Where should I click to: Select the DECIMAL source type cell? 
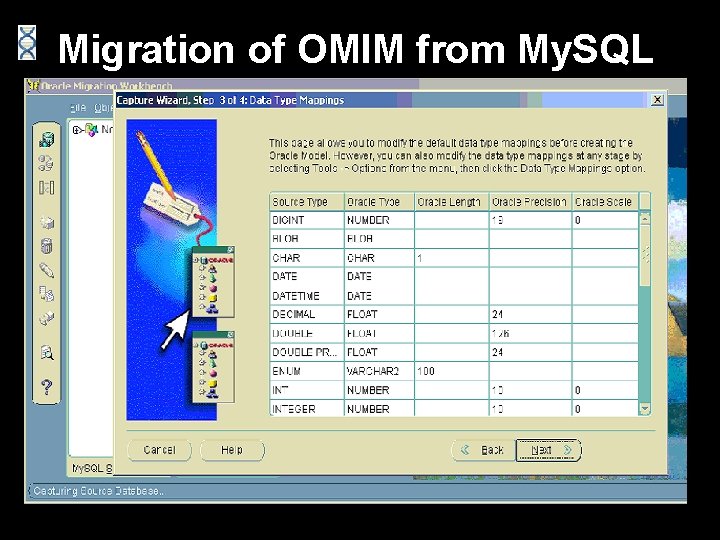tap(307, 315)
